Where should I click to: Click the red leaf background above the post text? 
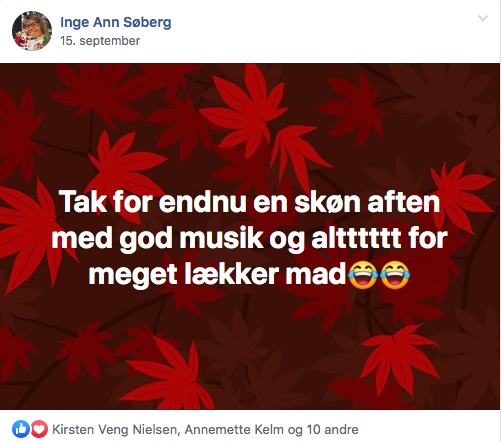(250, 123)
